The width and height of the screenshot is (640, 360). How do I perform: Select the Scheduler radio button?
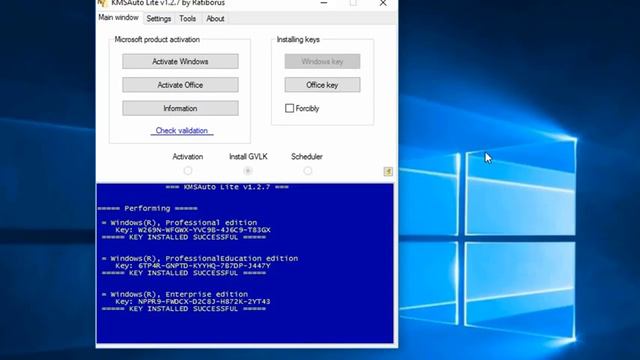[308, 171]
